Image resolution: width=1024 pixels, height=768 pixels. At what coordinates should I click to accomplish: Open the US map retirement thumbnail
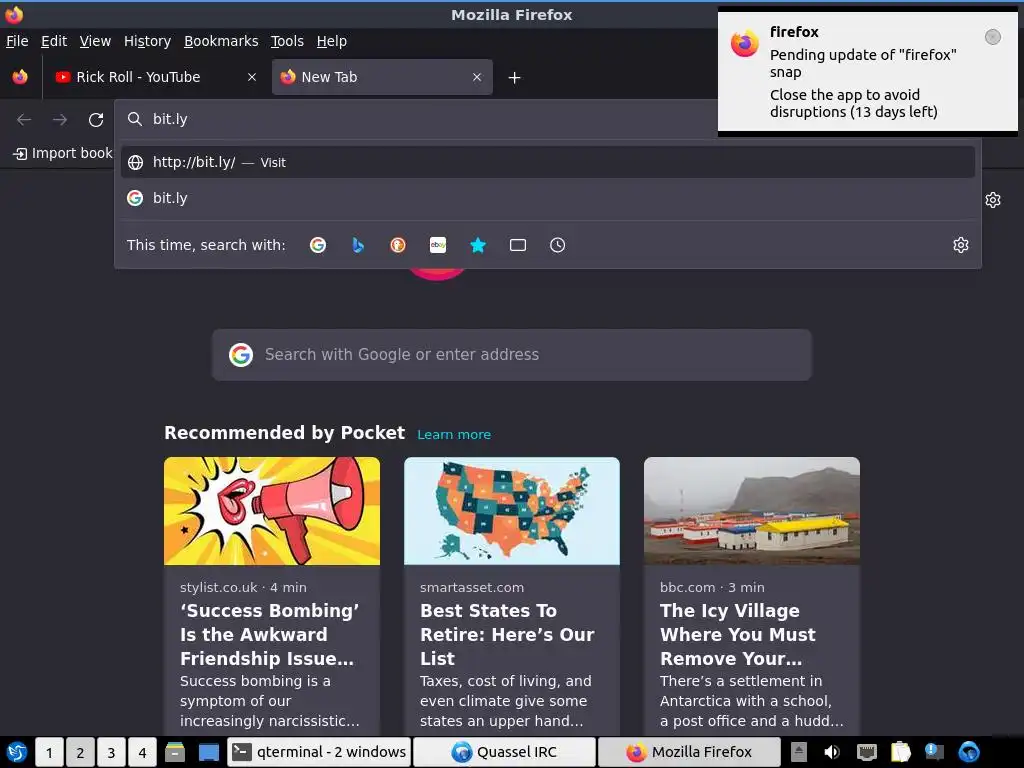512,511
